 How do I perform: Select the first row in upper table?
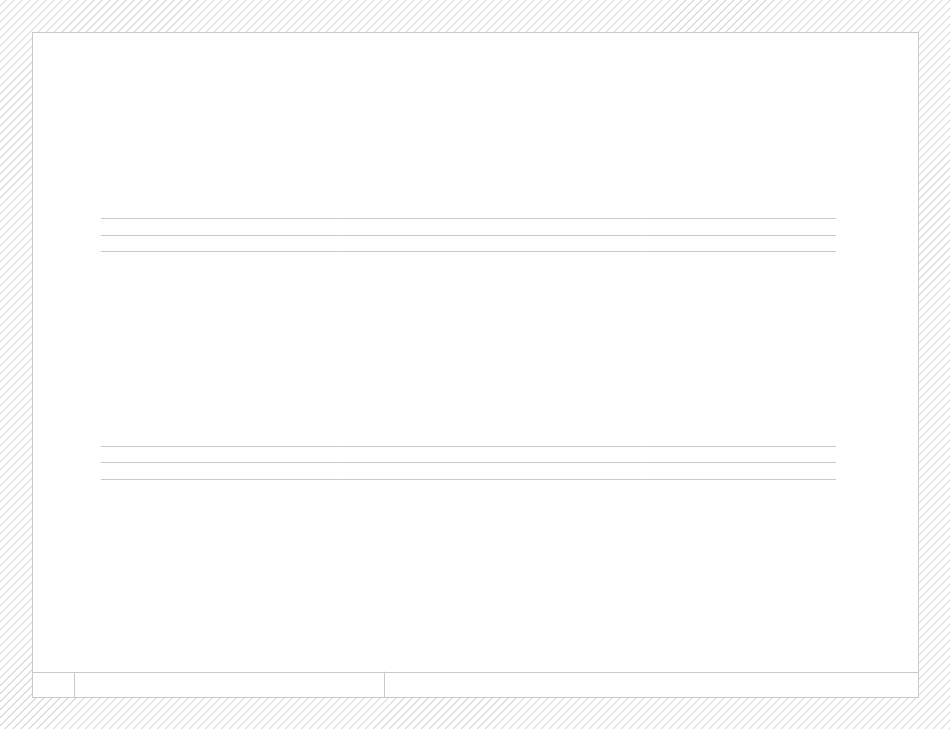(468, 227)
